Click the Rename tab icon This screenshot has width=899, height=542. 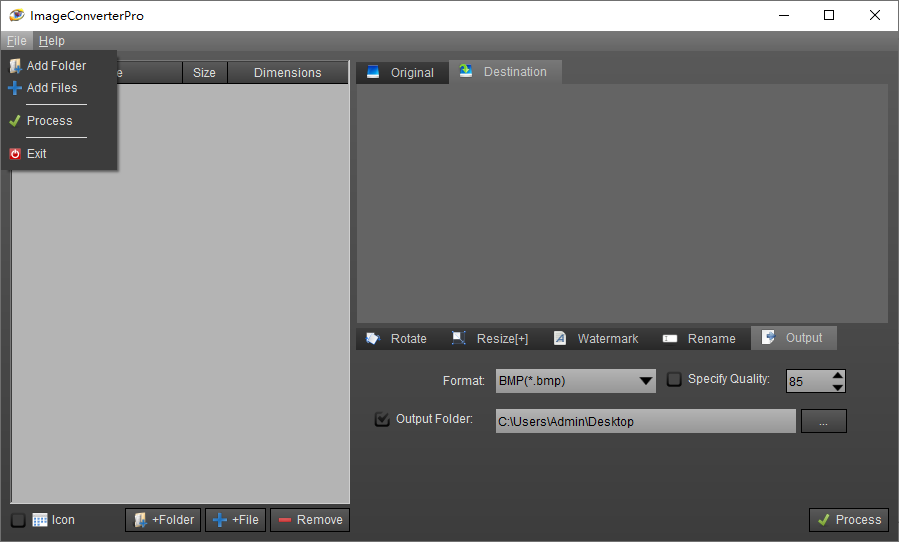coord(670,338)
